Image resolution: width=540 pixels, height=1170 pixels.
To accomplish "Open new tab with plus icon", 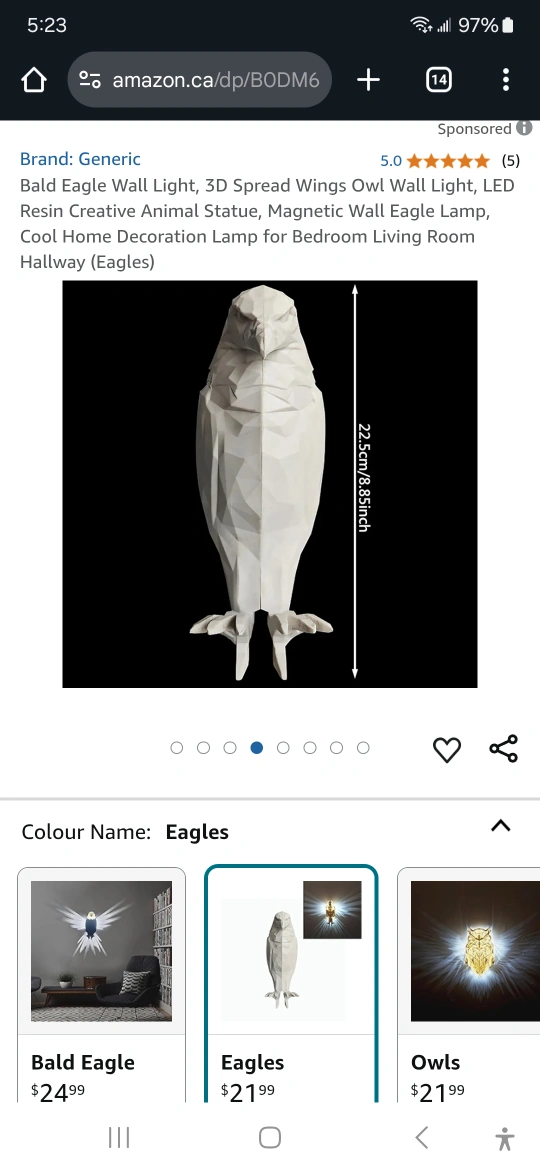I will pos(368,80).
